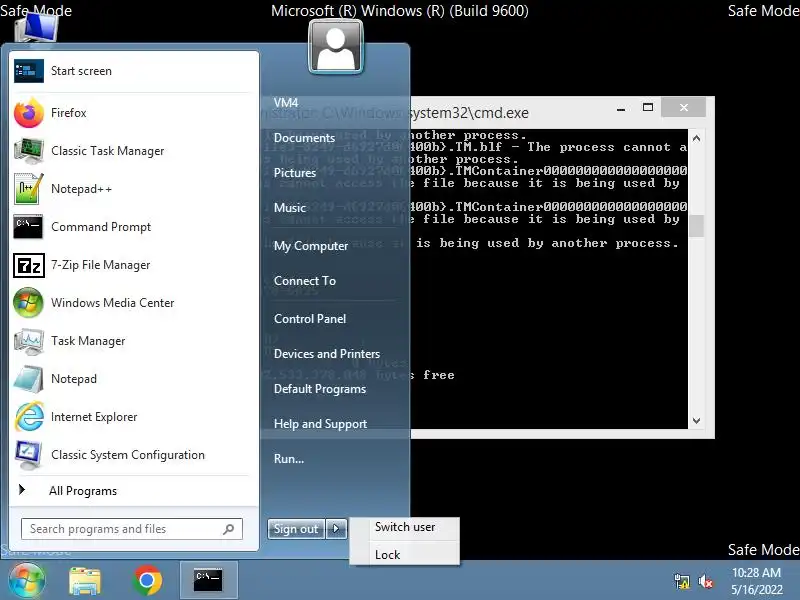Click the desktop Computer icon
This screenshot has height=600, width=800.
(x=37, y=26)
